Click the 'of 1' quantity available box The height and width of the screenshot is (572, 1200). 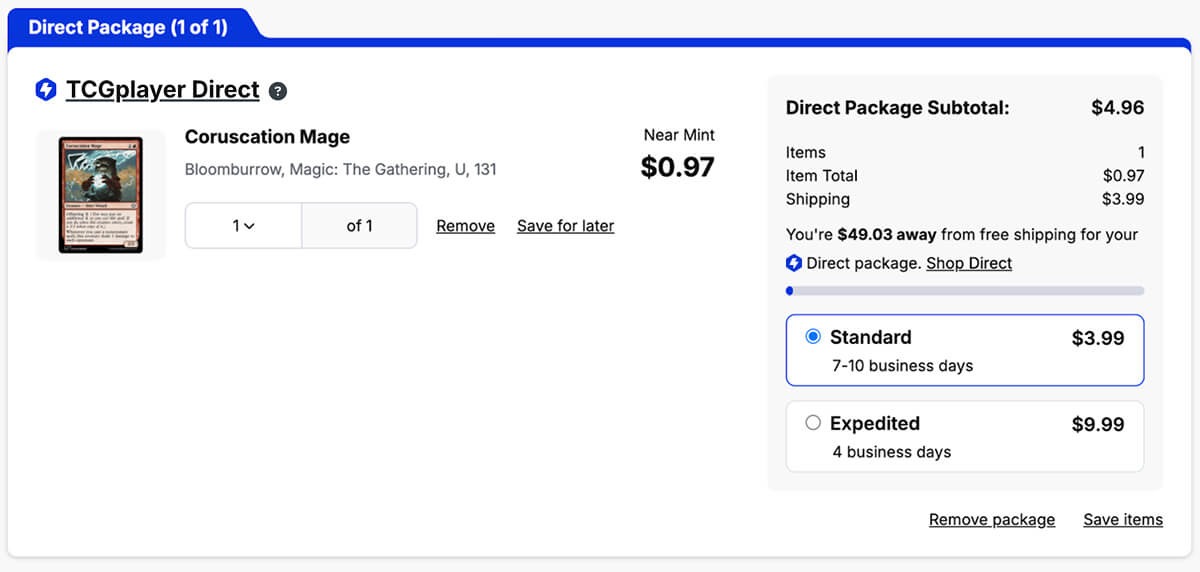pyautogui.click(x=359, y=226)
